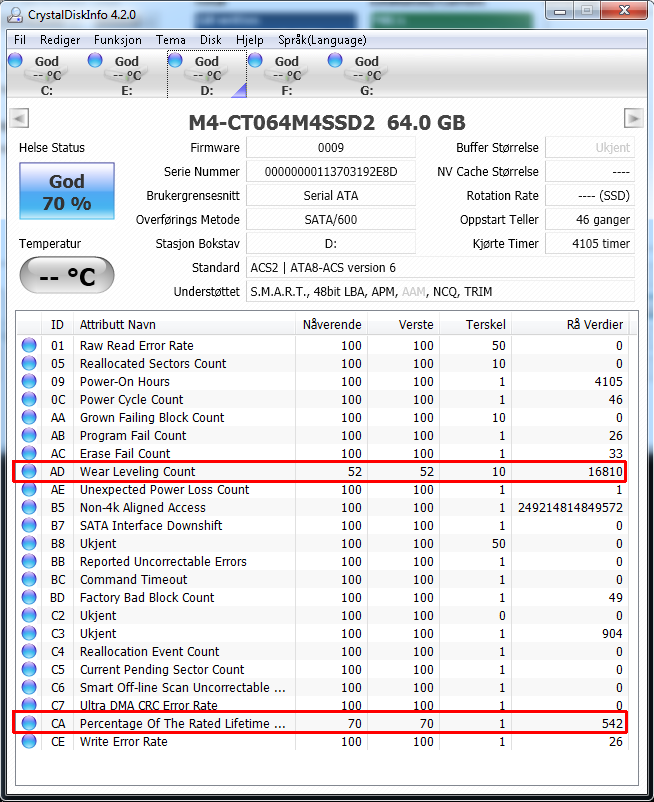Click the ---- (SSD) rotation rate field

tap(590, 196)
